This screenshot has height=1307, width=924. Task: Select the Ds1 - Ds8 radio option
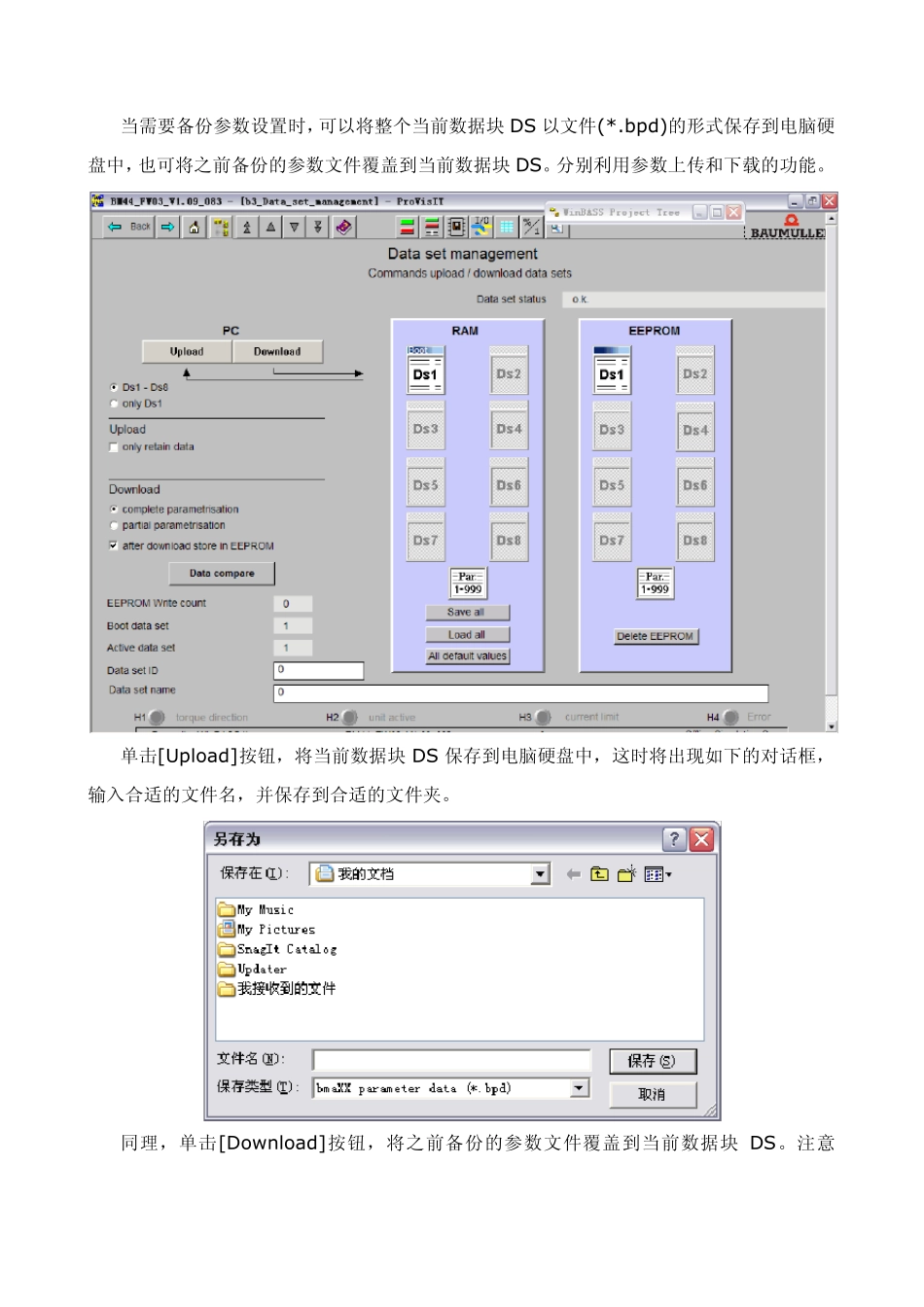tap(114, 388)
